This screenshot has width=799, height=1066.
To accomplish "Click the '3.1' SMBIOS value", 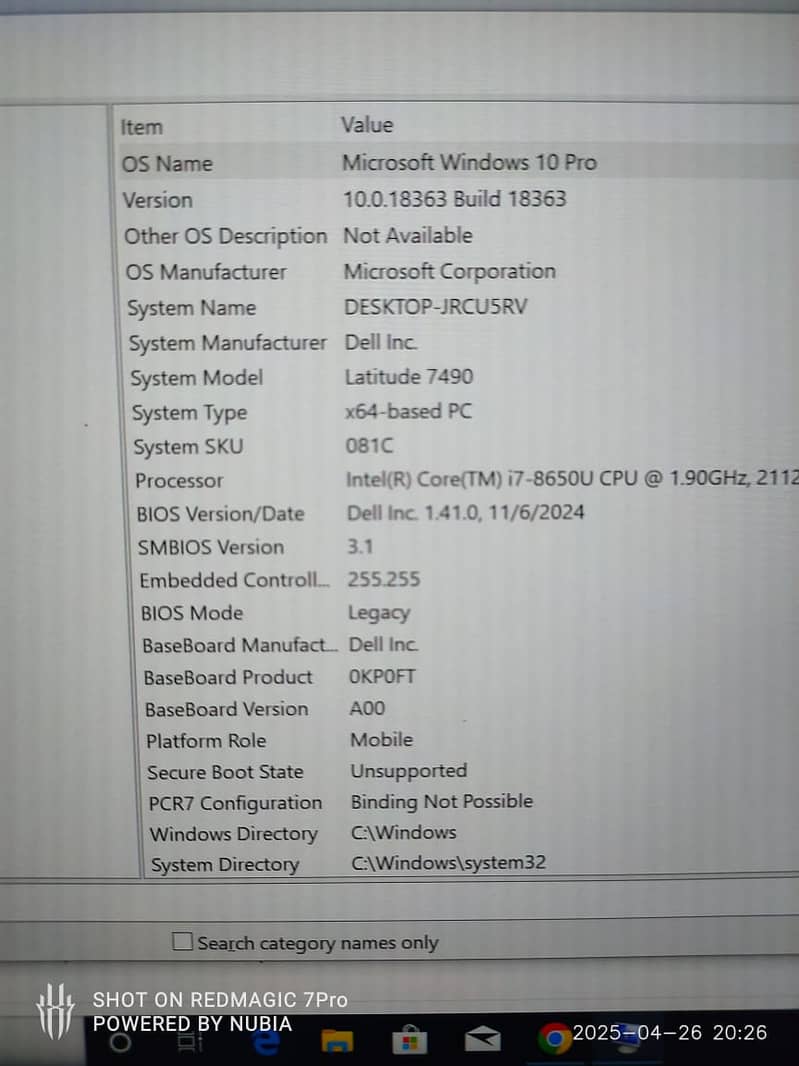I will [360, 547].
